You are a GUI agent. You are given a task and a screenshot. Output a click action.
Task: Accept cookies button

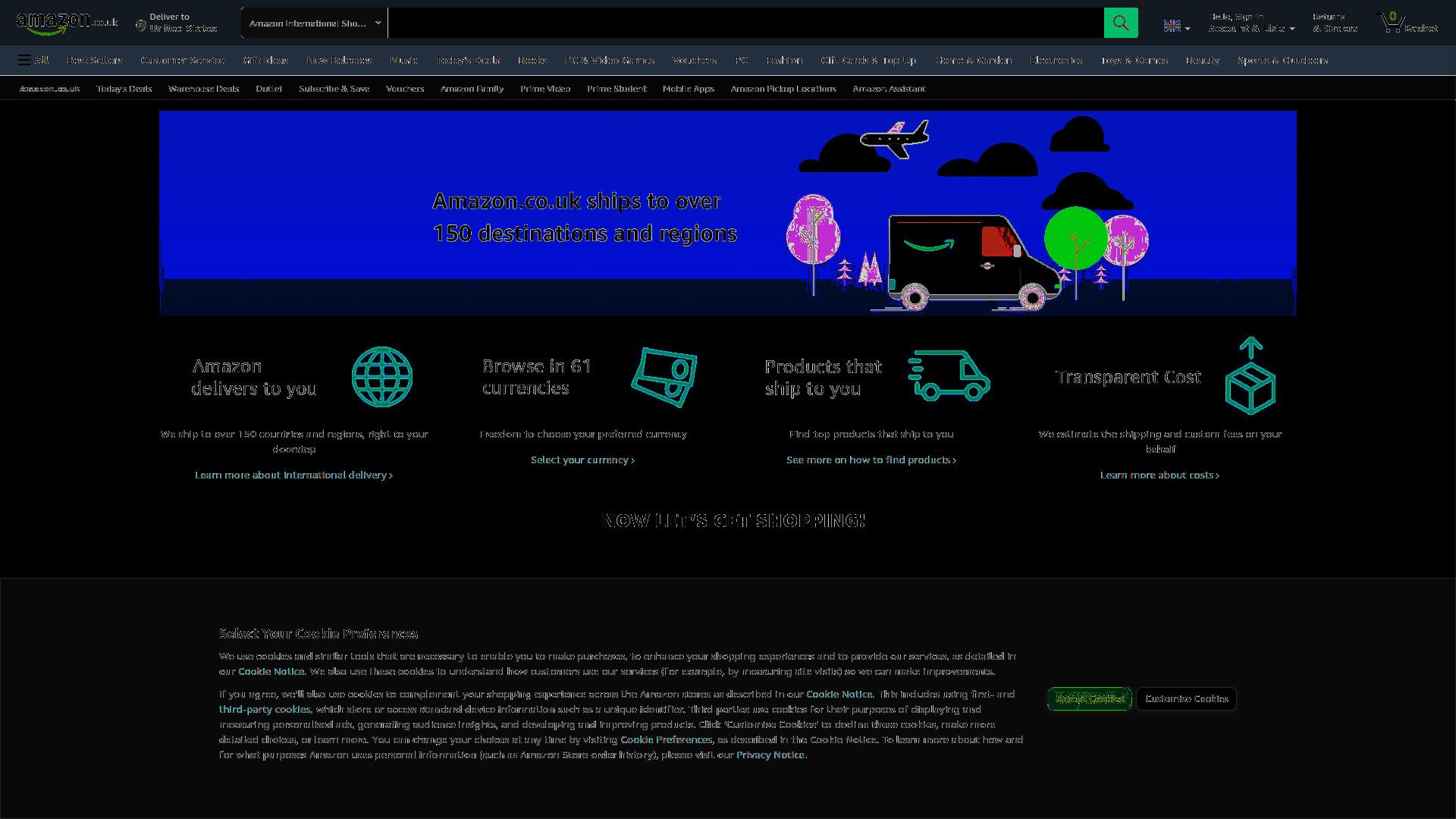tap(1090, 698)
